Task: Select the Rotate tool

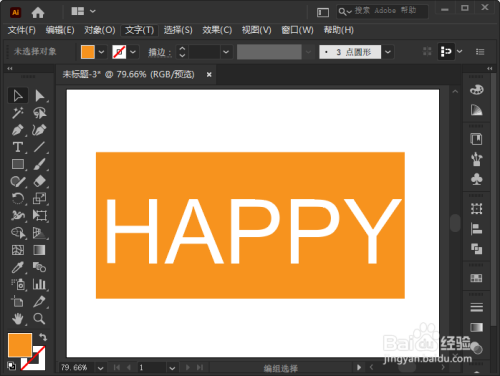Action: [x=18, y=198]
